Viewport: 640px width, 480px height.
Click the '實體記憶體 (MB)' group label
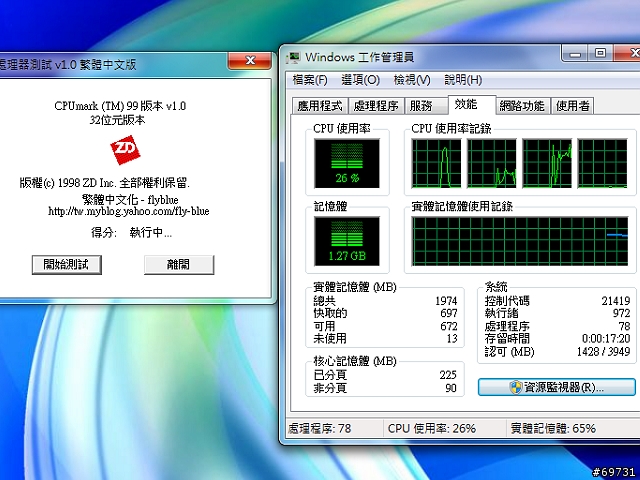coord(355,287)
